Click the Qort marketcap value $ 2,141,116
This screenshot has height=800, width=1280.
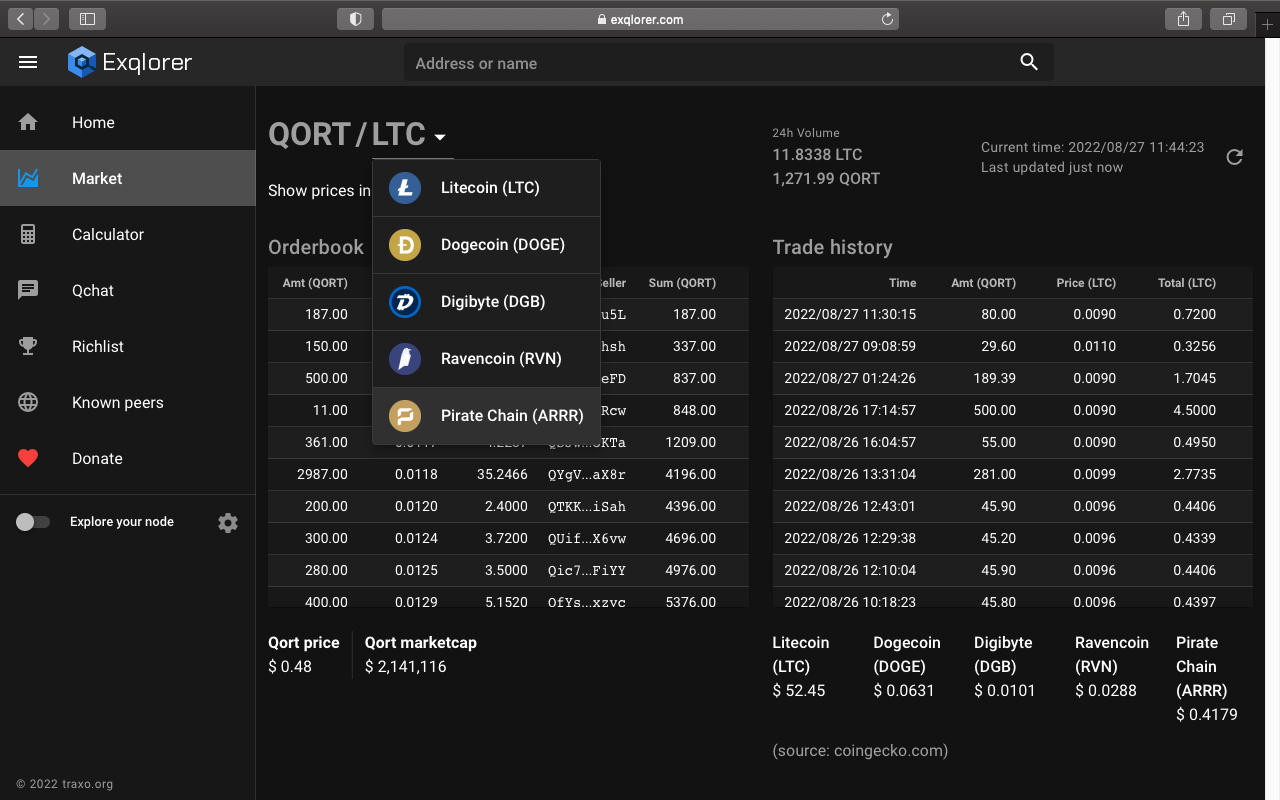(406, 666)
